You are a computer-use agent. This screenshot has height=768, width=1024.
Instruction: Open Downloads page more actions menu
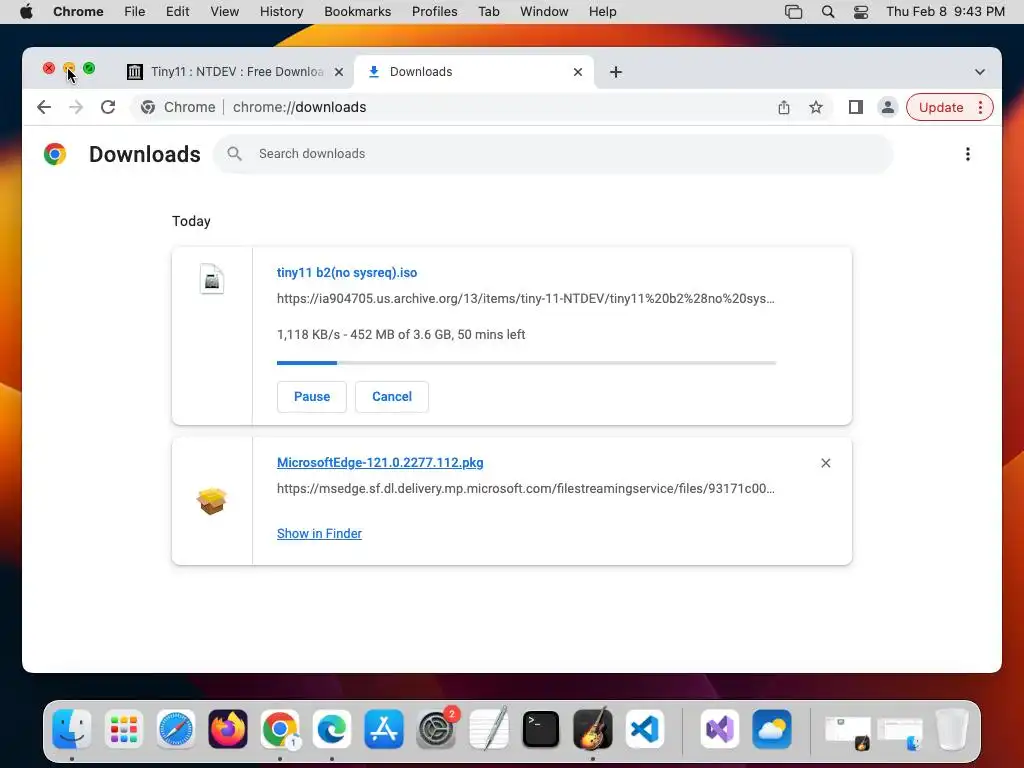point(968,154)
